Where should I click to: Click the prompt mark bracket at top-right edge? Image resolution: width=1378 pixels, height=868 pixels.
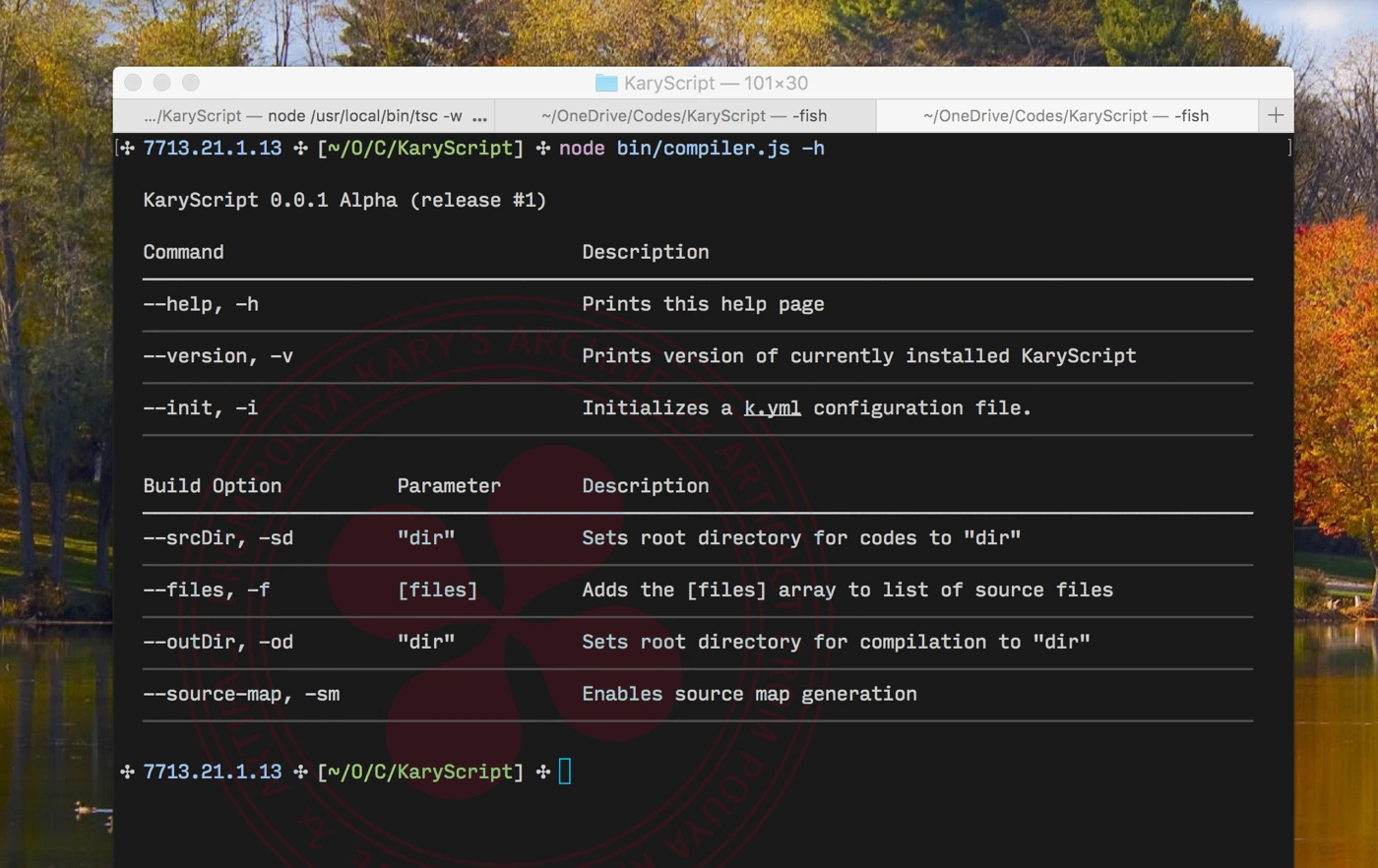1288,149
